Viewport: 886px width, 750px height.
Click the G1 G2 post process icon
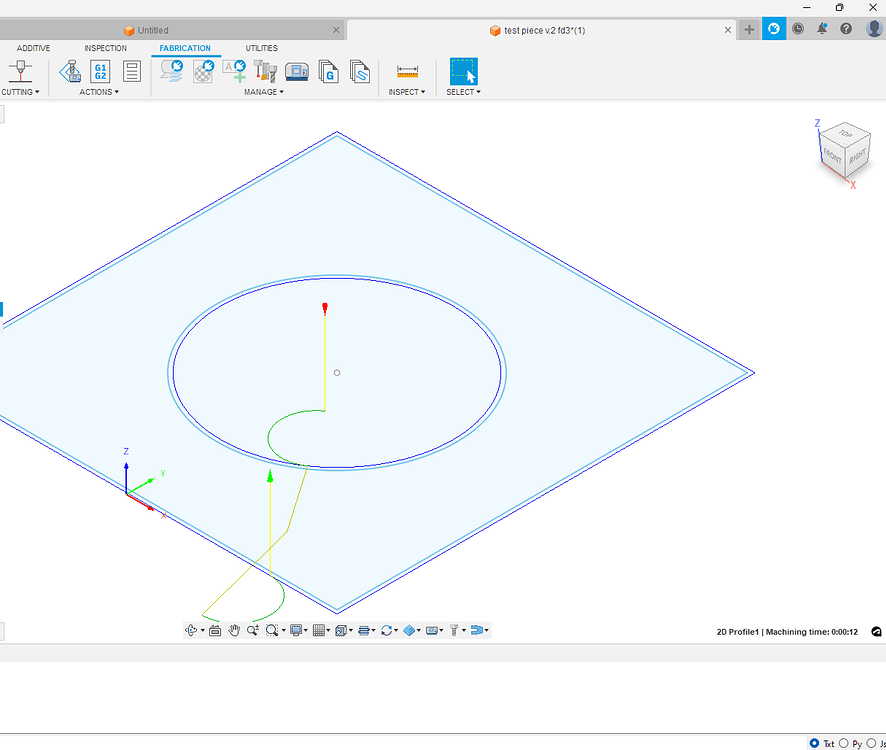coord(99,71)
